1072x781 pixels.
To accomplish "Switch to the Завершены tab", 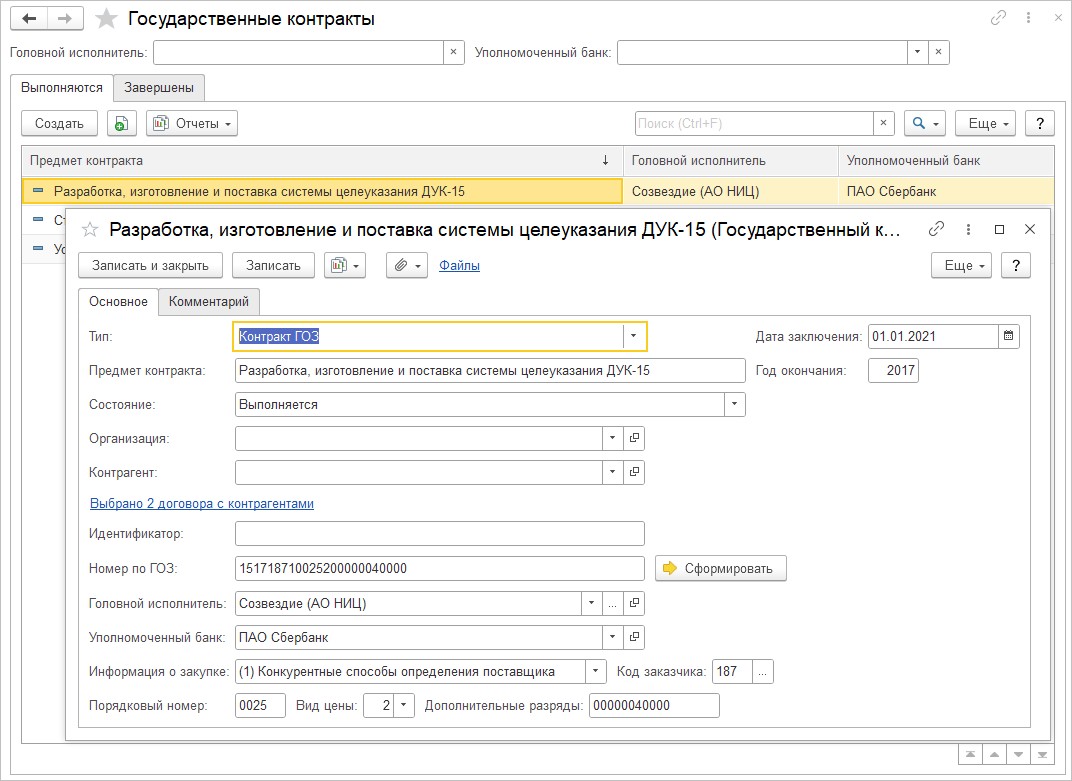I will pyautogui.click(x=159, y=88).
